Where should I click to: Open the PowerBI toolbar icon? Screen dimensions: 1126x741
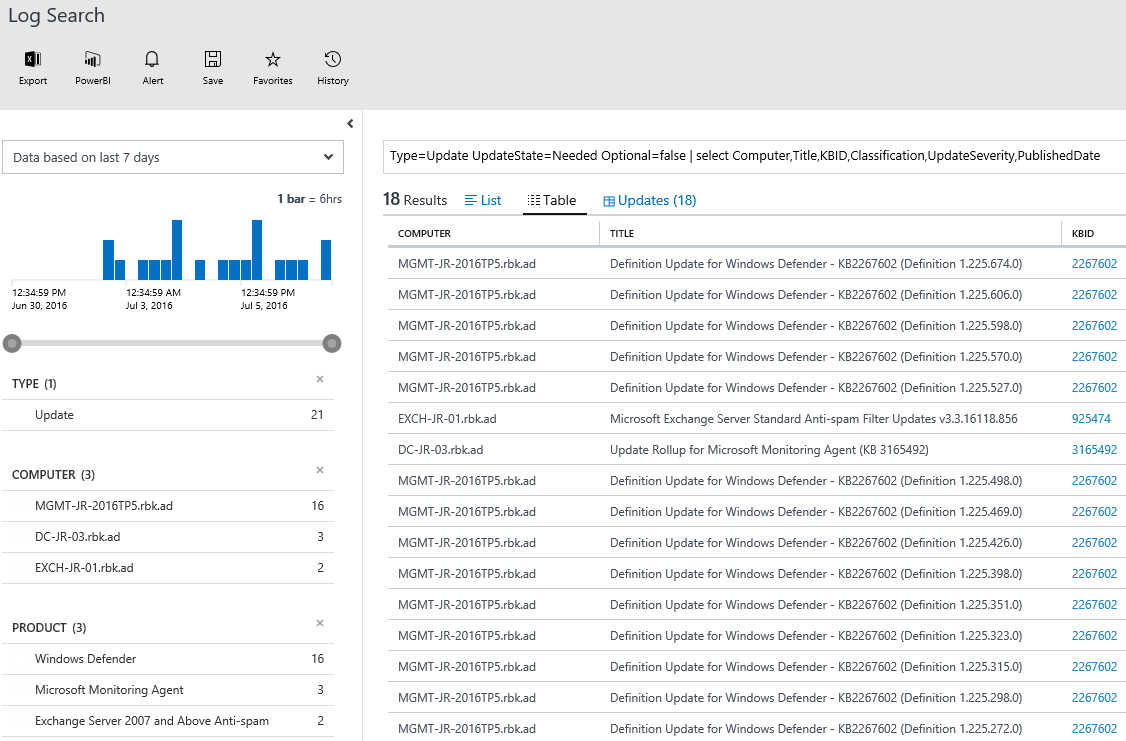(x=92, y=60)
